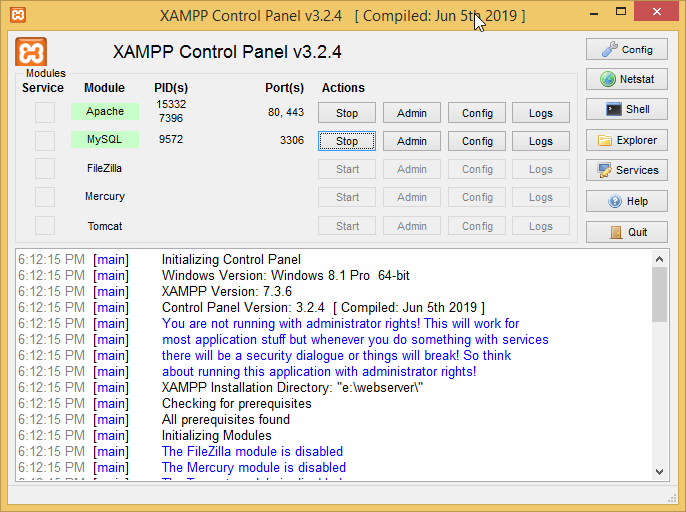This screenshot has width=686, height=512.
Task: Open the Config menu for Apache
Action: point(477,113)
